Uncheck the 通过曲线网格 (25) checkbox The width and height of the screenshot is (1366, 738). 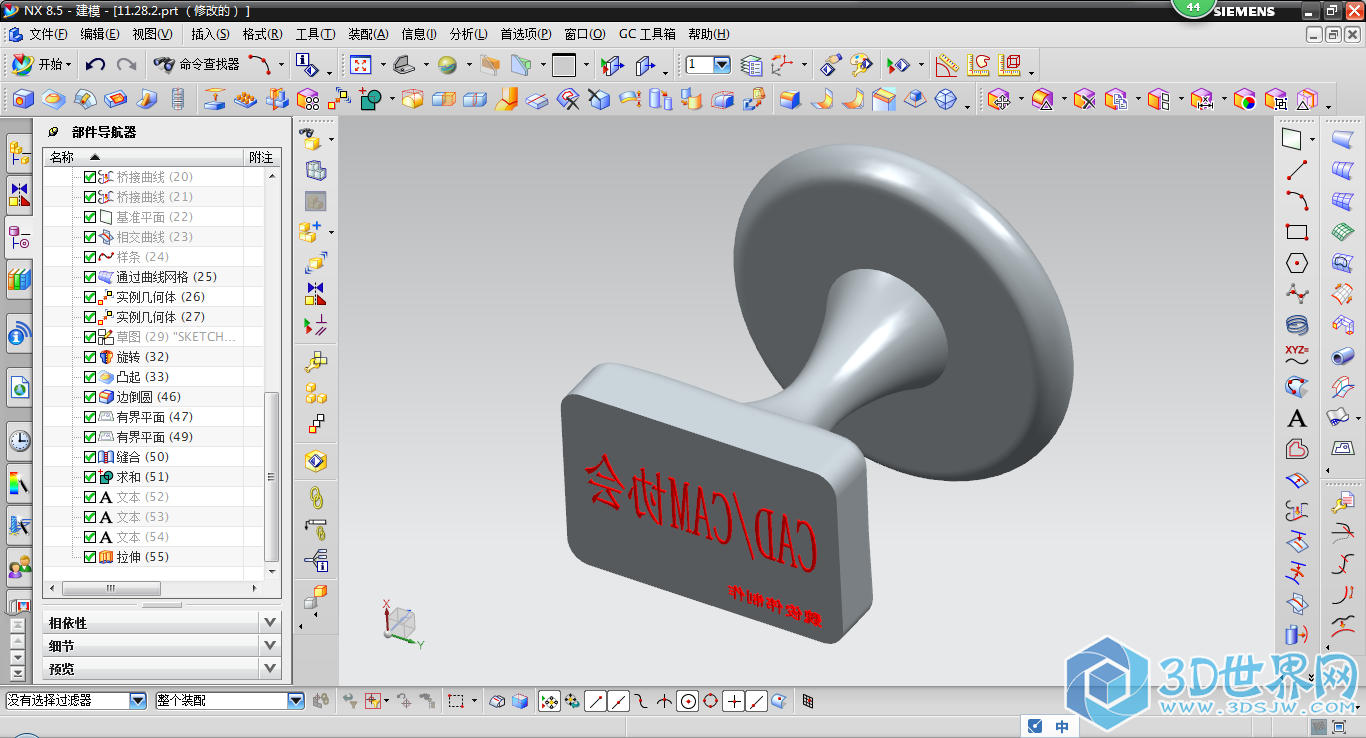90,277
